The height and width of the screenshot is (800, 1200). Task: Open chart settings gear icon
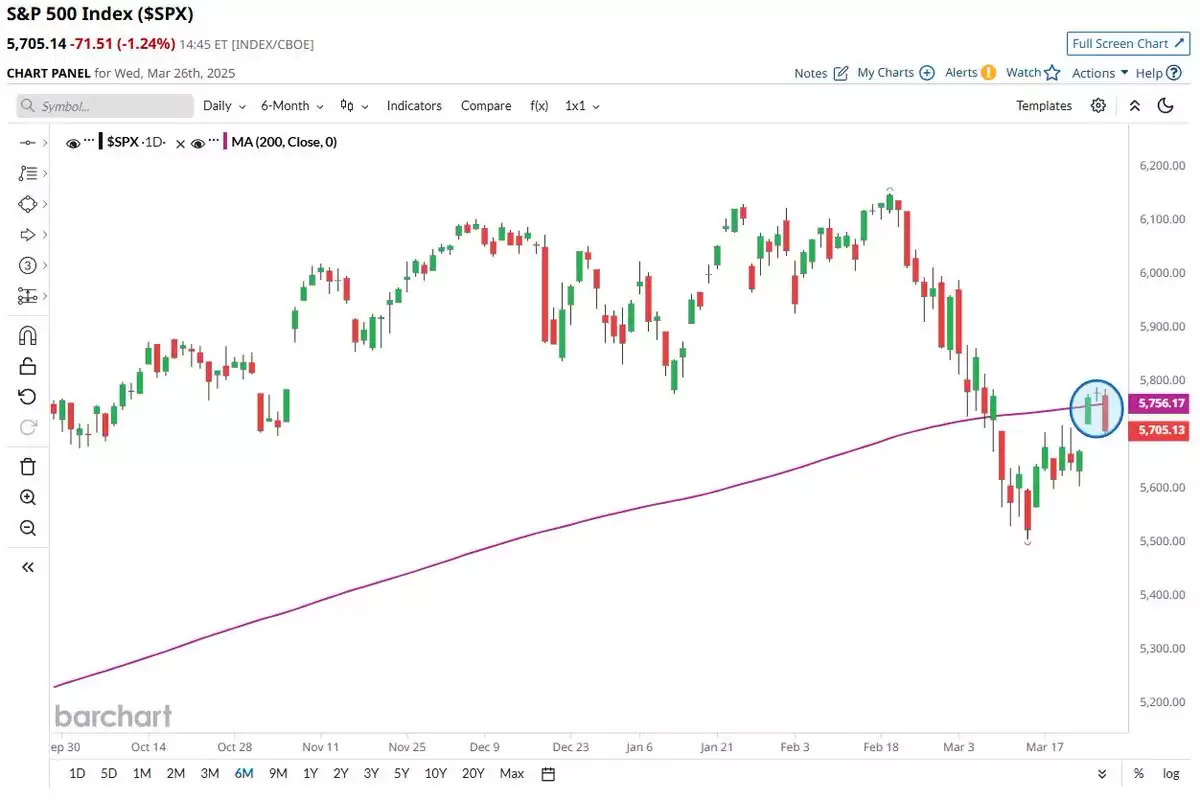[x=1098, y=106]
